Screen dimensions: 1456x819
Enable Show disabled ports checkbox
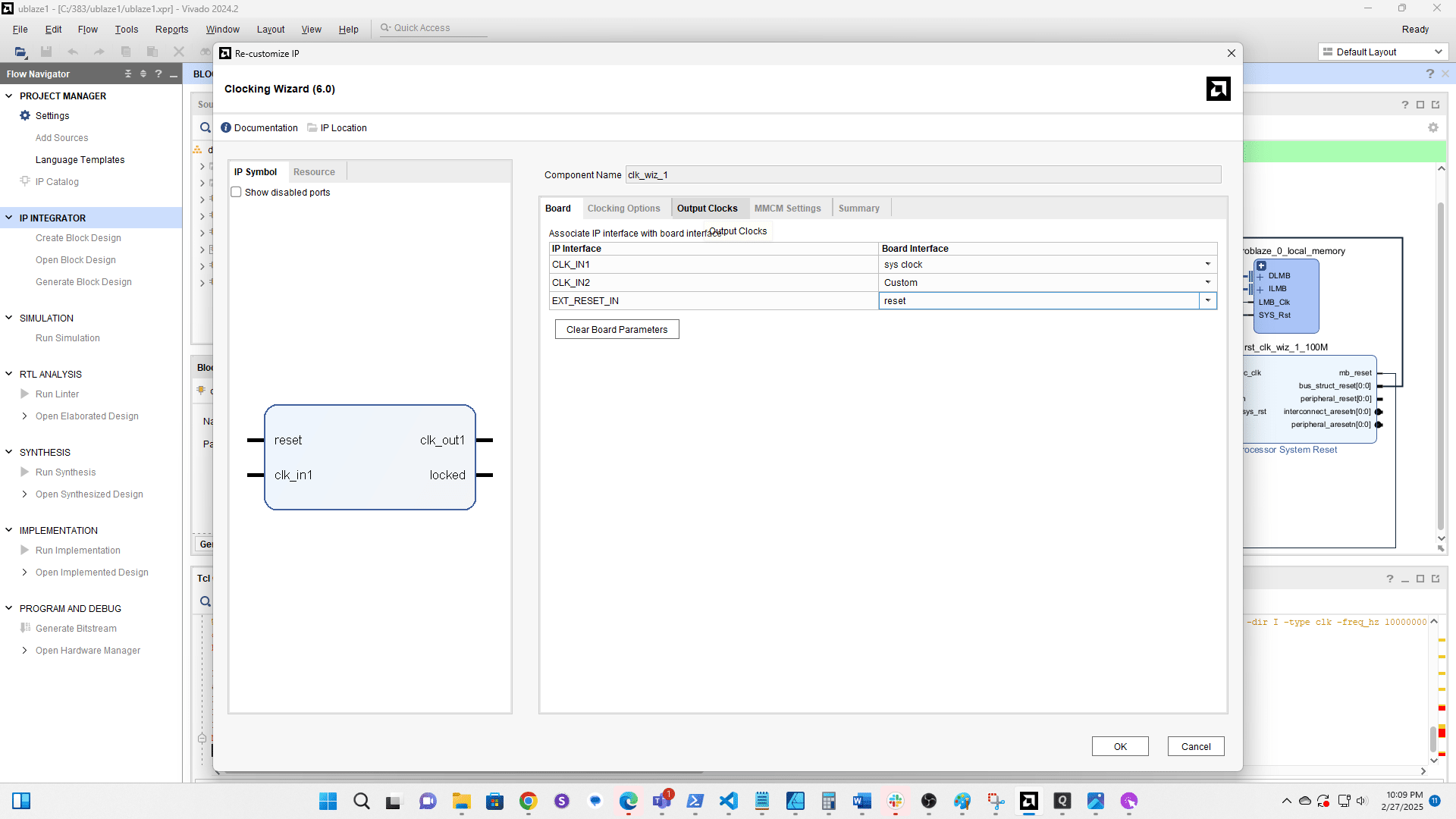point(237,192)
